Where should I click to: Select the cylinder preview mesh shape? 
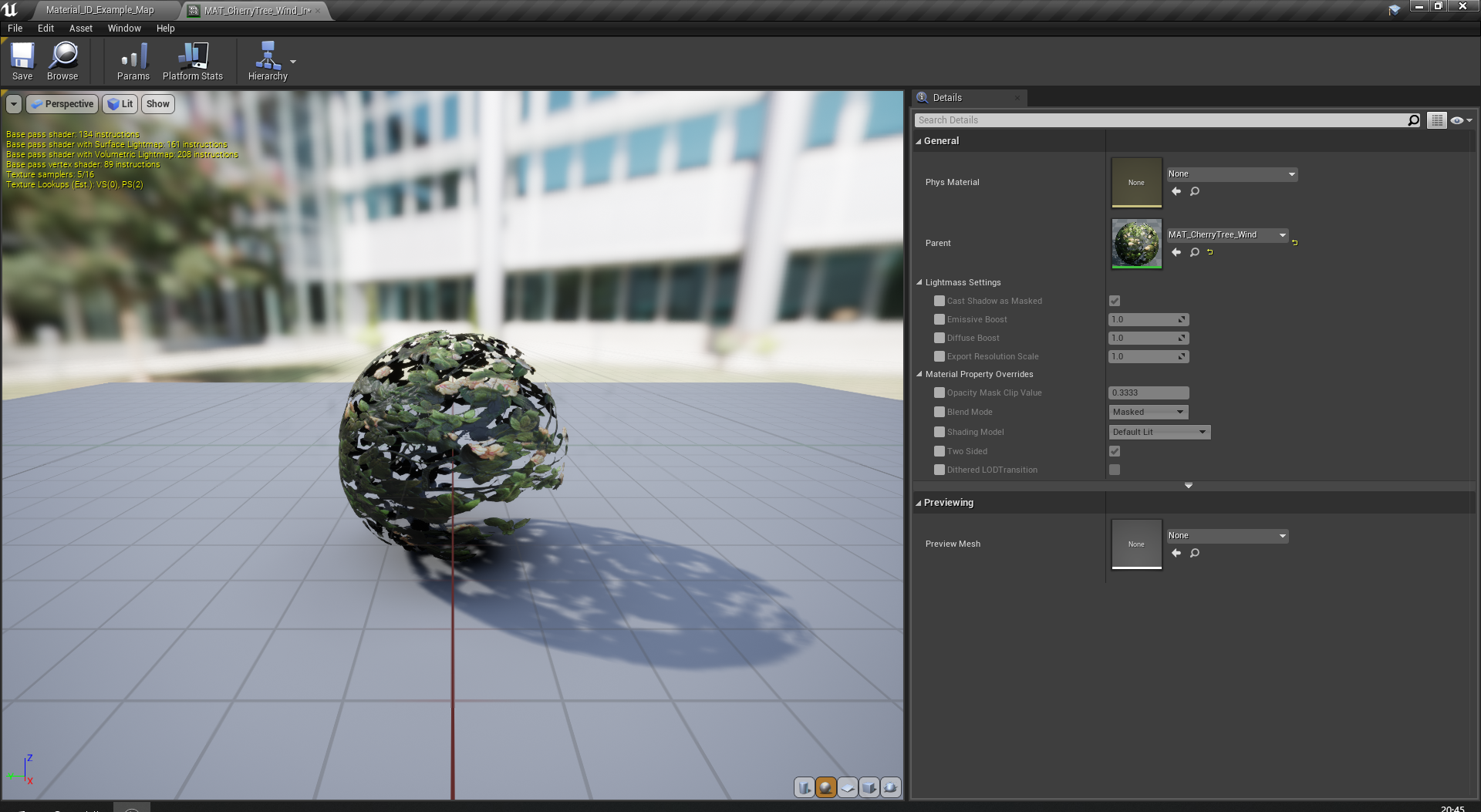tap(805, 787)
